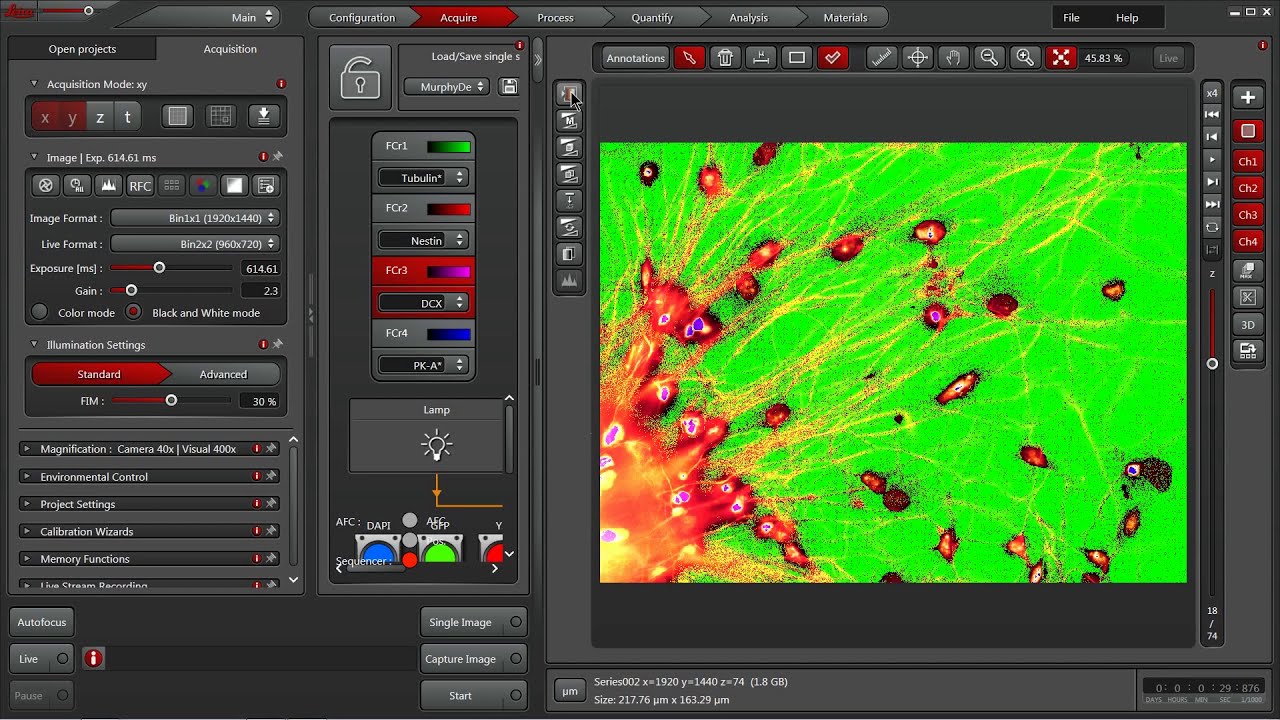Open the Nestin channel dropdown

point(423,240)
